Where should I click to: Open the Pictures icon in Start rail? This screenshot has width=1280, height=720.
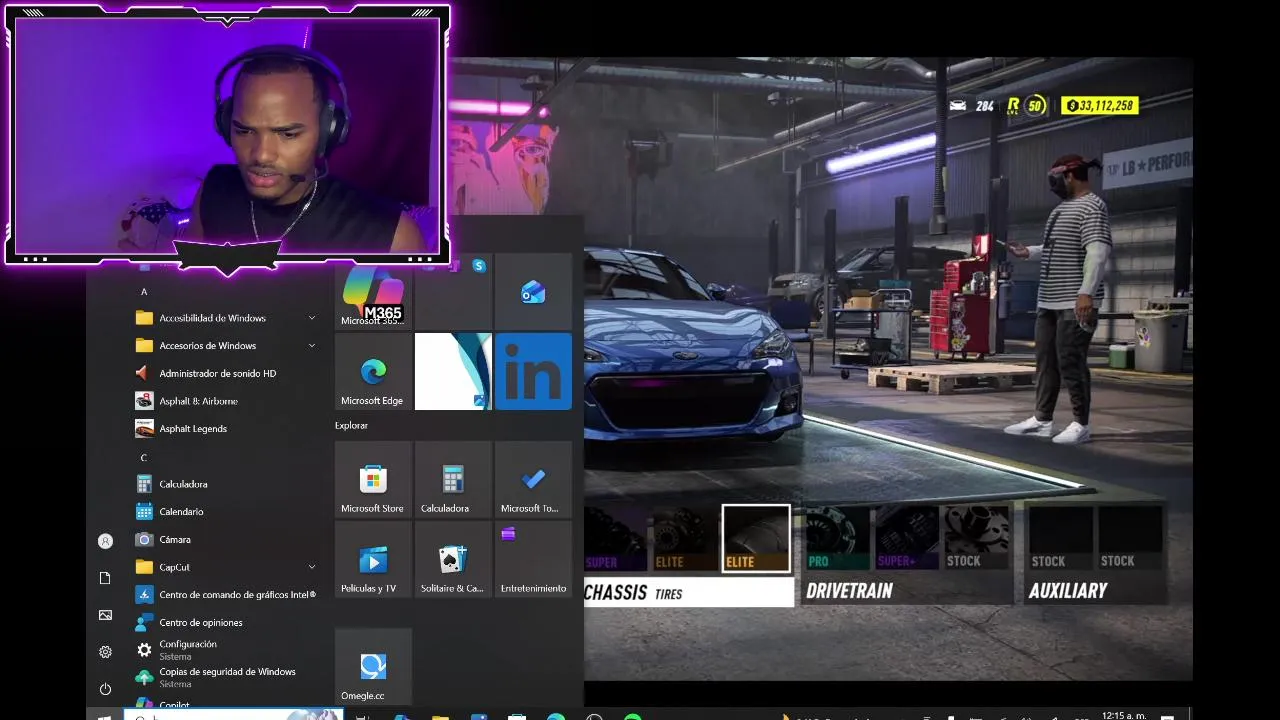(x=105, y=615)
